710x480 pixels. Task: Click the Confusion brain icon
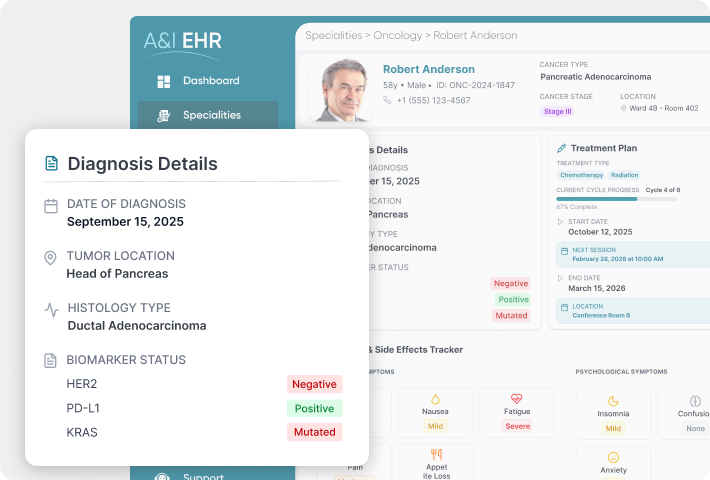pyautogui.click(x=695, y=401)
